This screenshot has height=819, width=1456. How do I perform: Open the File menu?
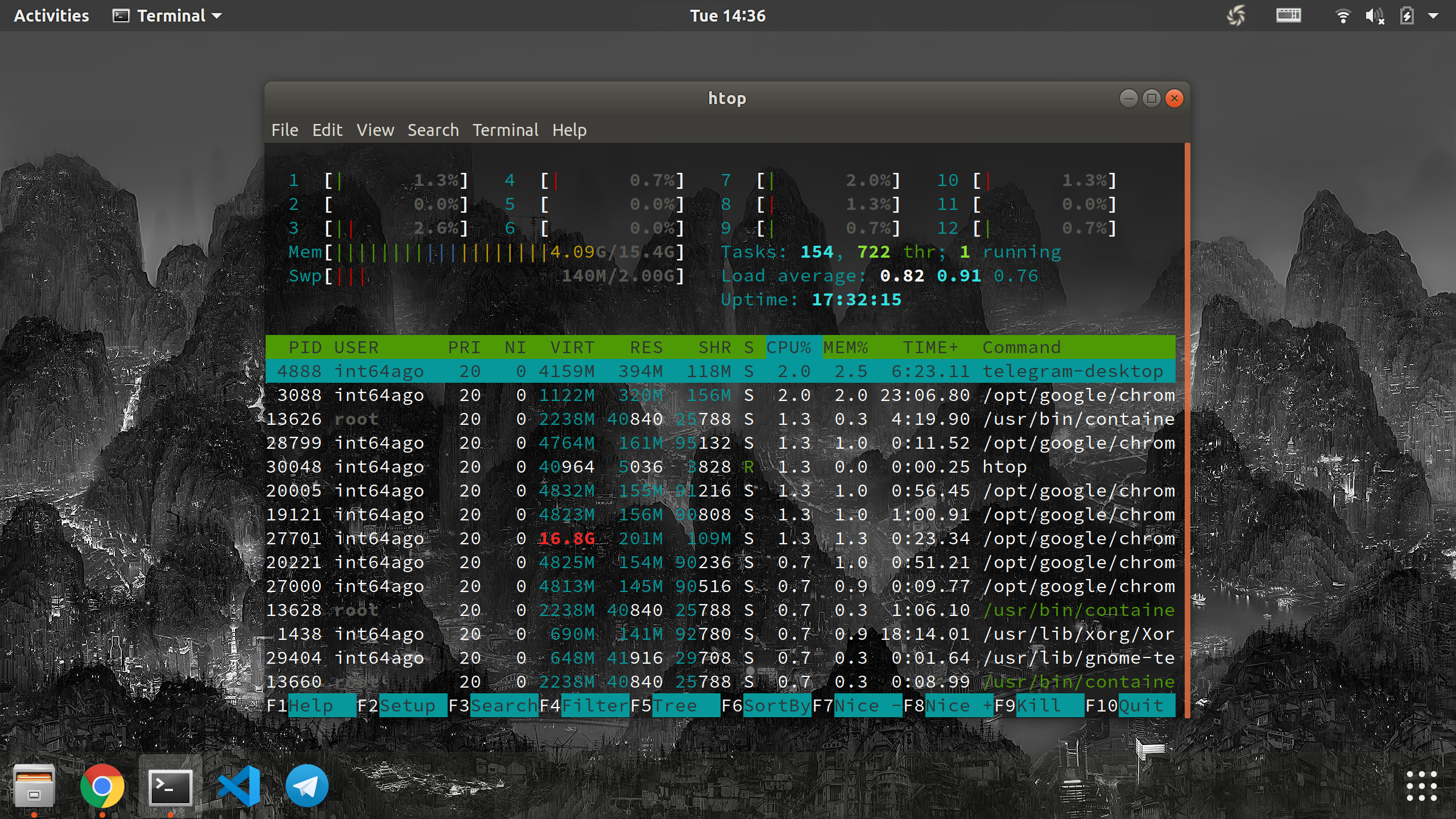pos(284,130)
